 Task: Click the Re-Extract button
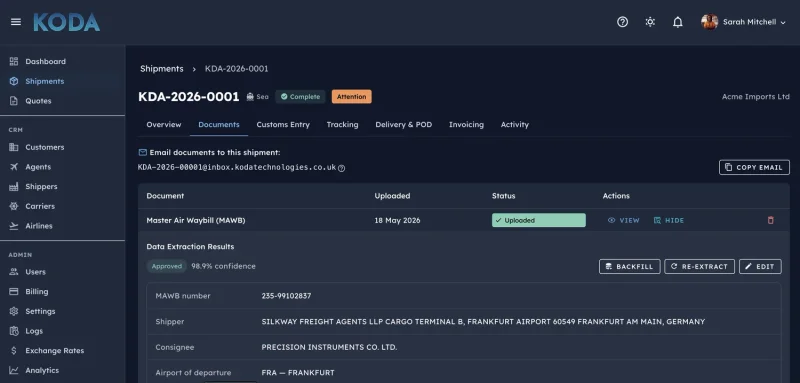click(x=699, y=267)
